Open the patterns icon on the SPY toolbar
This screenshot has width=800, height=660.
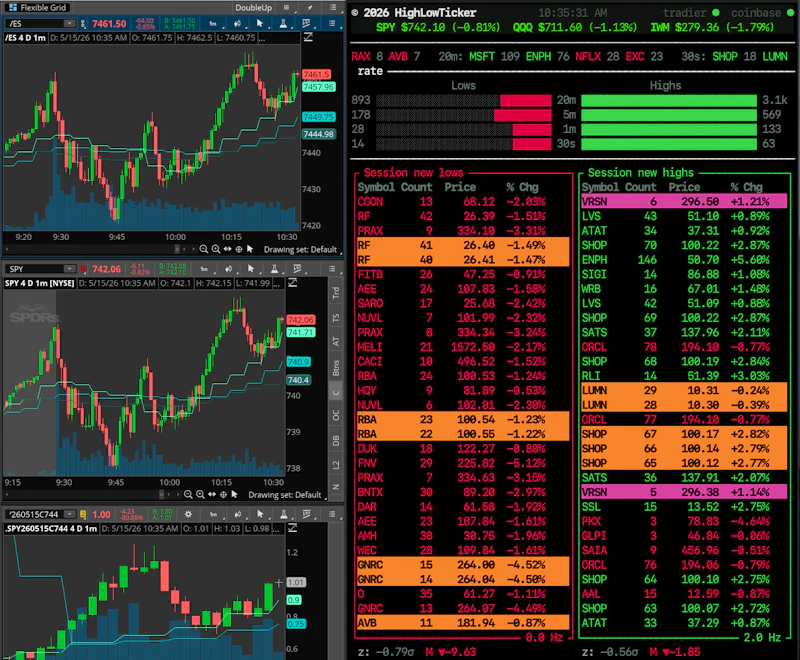pos(297,269)
